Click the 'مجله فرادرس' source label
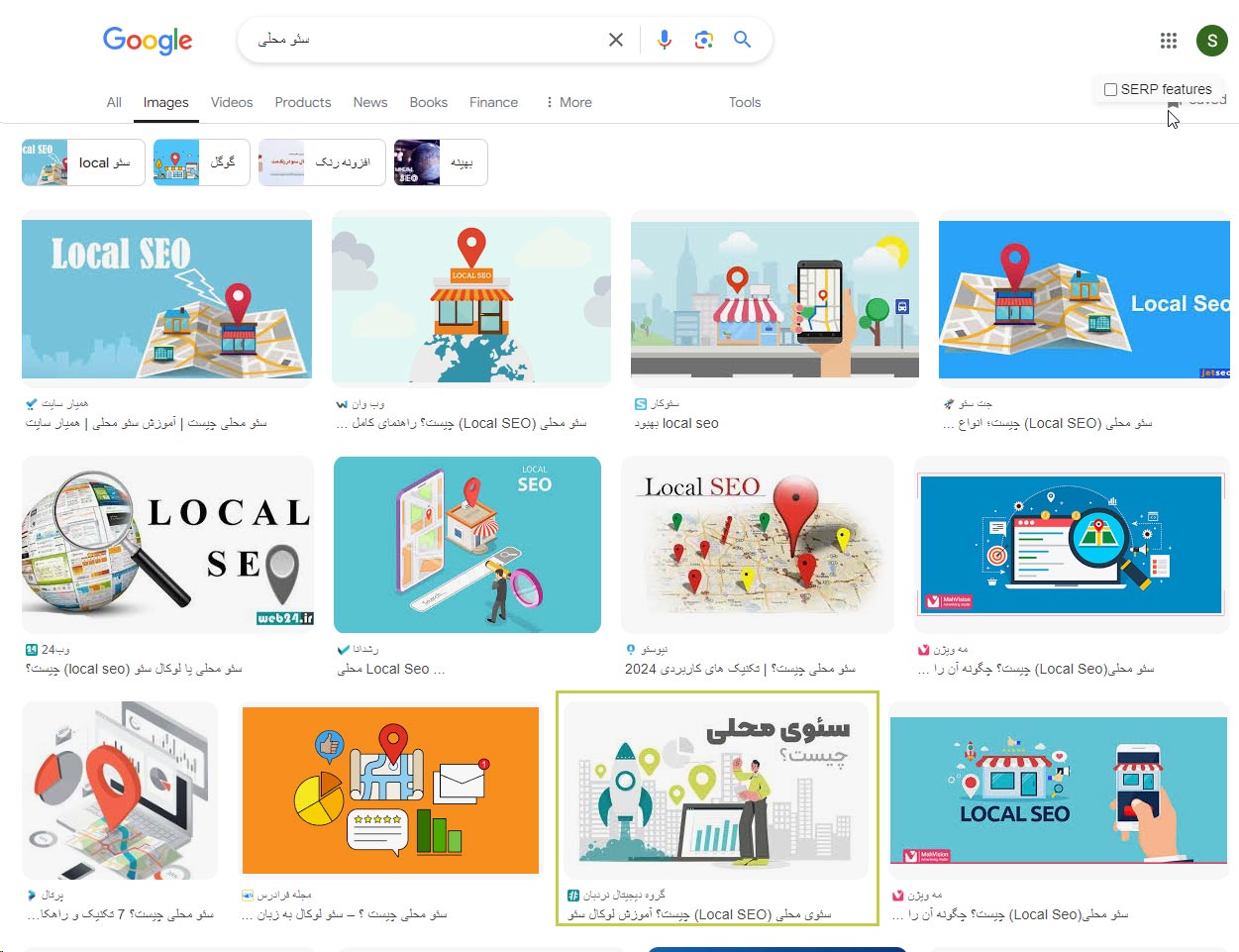 (x=284, y=896)
